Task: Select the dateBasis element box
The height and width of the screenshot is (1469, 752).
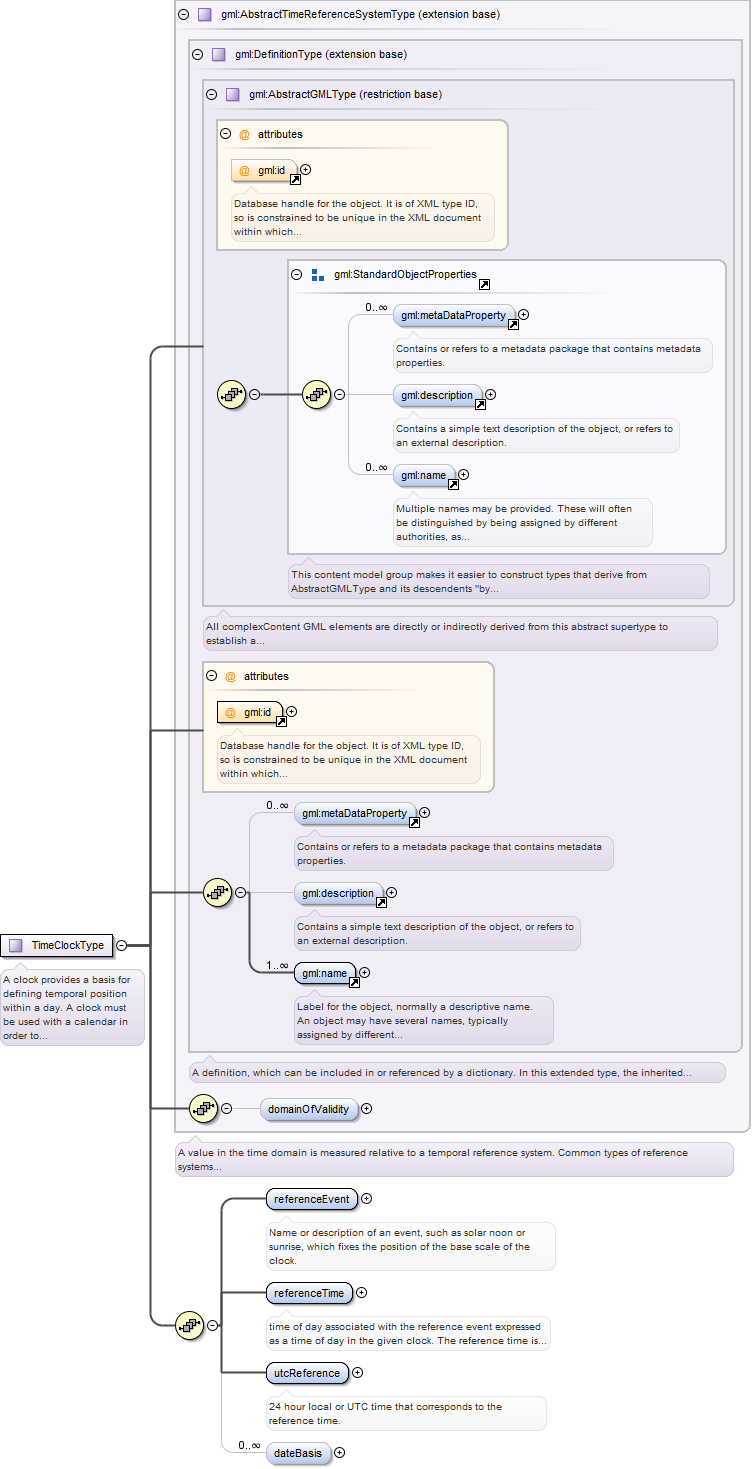Action: point(298,1453)
